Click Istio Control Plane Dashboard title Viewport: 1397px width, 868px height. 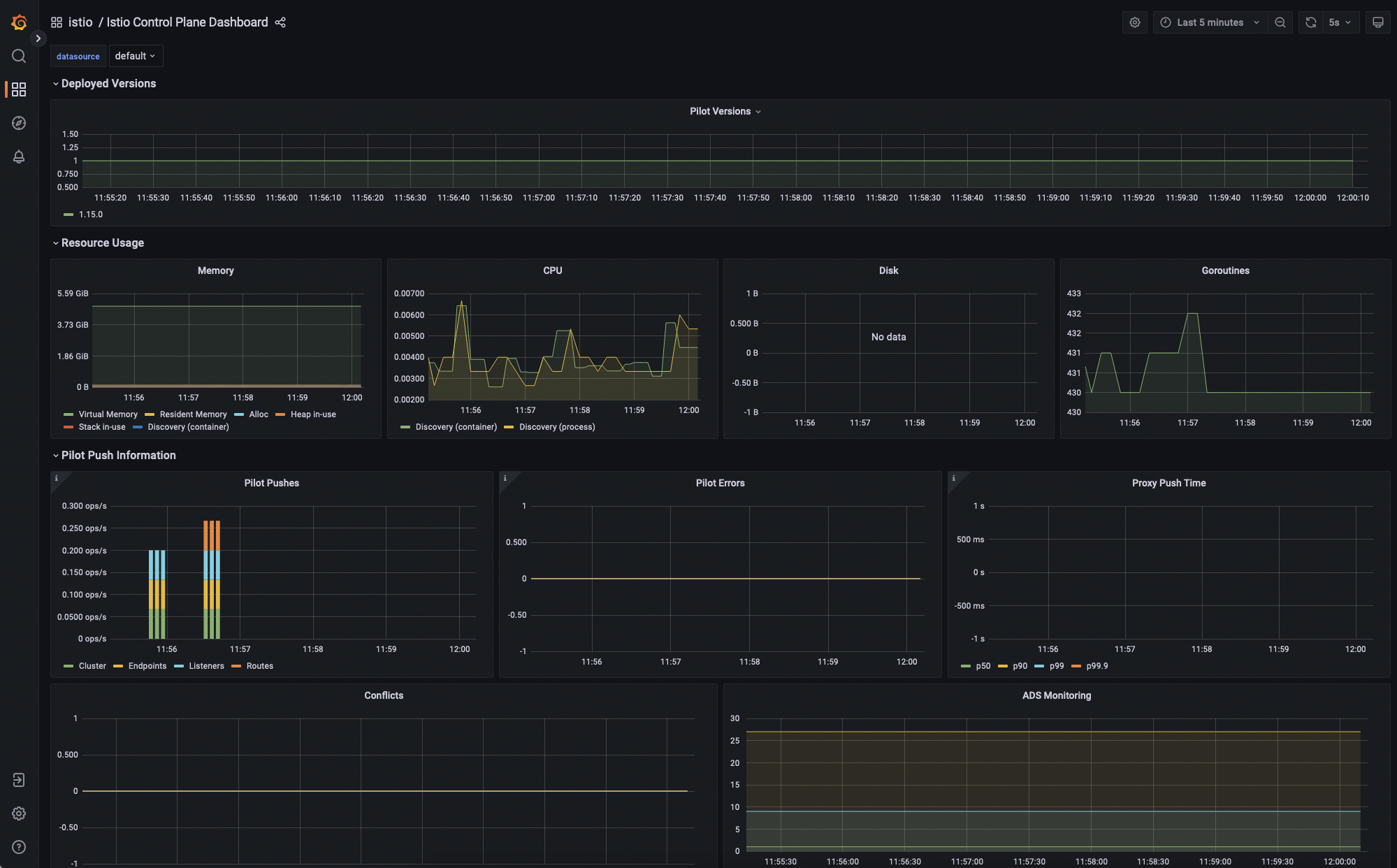pos(187,22)
